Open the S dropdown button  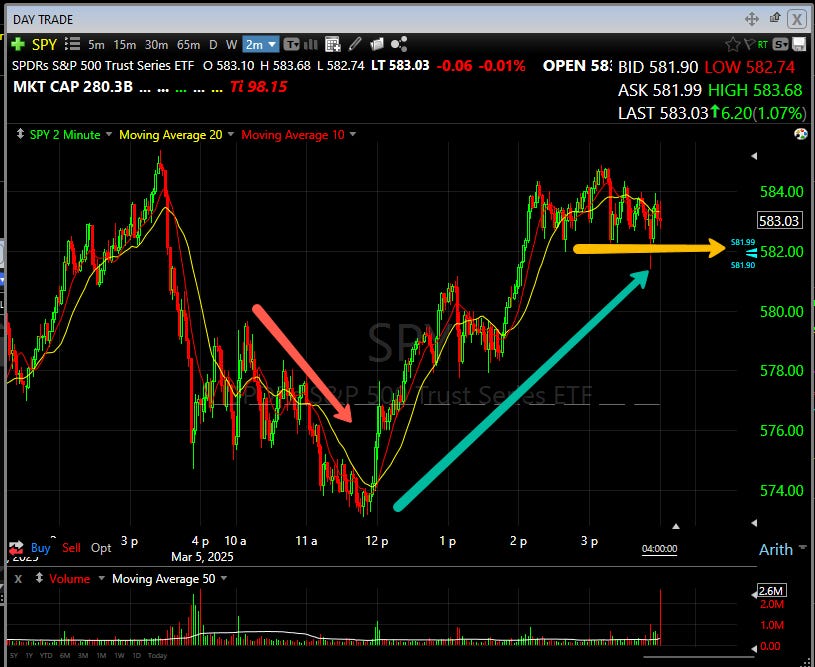coord(780,45)
